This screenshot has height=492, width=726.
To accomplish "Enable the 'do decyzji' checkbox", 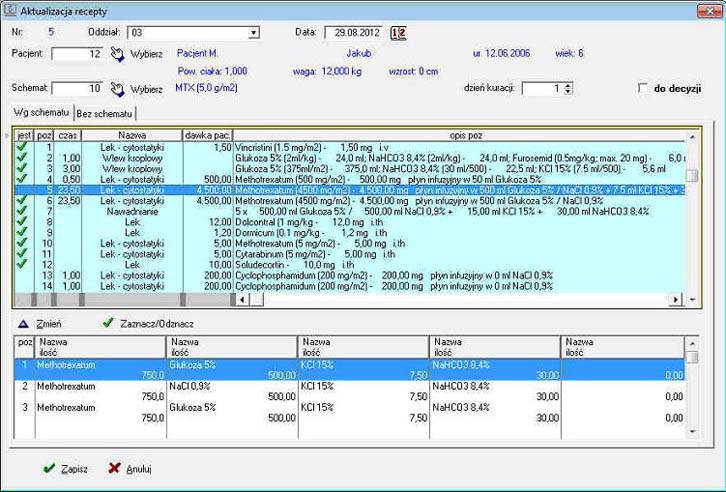I will coord(643,89).
